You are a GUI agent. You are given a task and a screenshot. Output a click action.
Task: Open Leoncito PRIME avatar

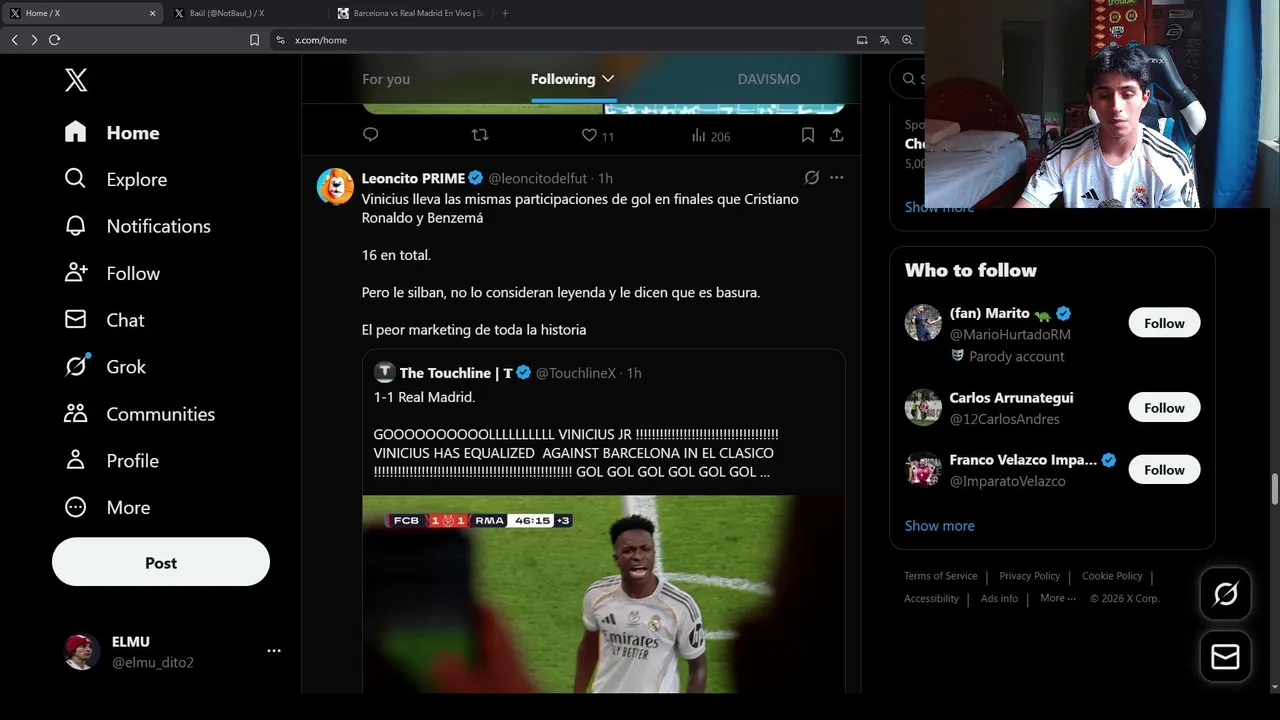335,186
